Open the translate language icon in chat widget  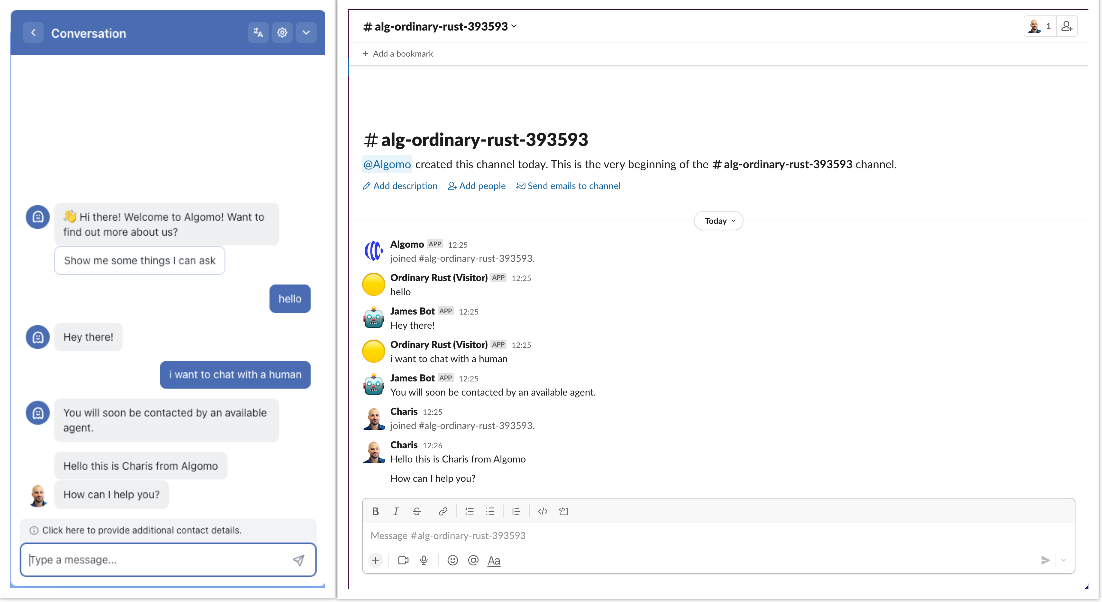(258, 32)
